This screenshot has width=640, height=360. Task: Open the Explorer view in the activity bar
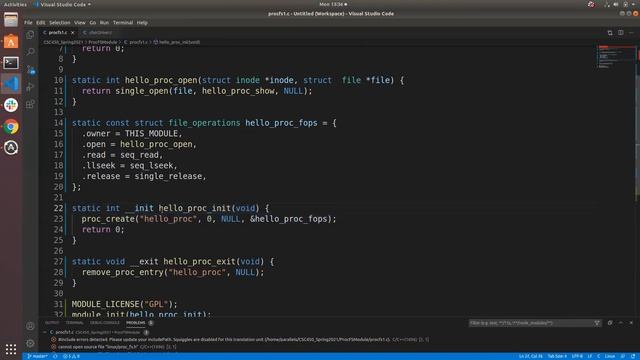point(30,35)
